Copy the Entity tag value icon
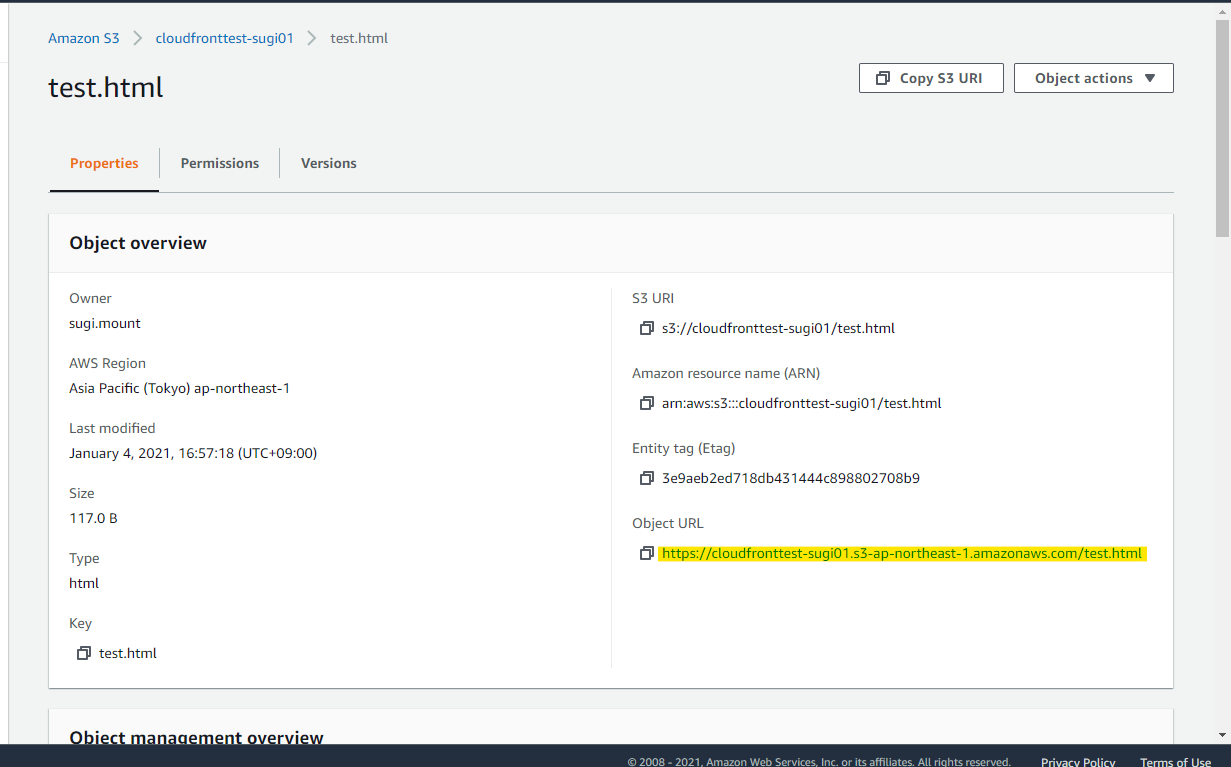 click(x=647, y=478)
